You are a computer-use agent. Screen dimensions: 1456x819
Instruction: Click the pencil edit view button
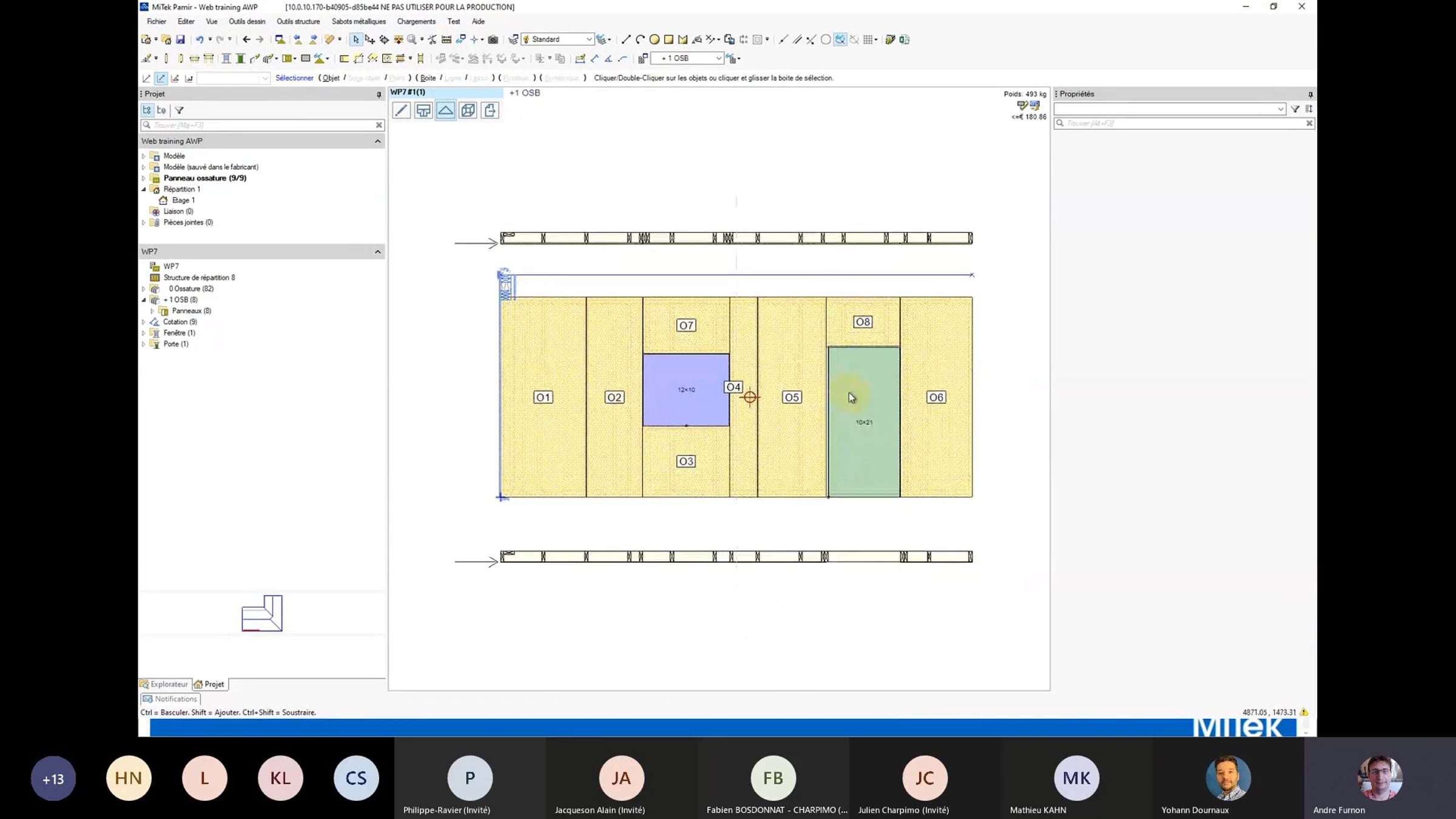pos(401,110)
